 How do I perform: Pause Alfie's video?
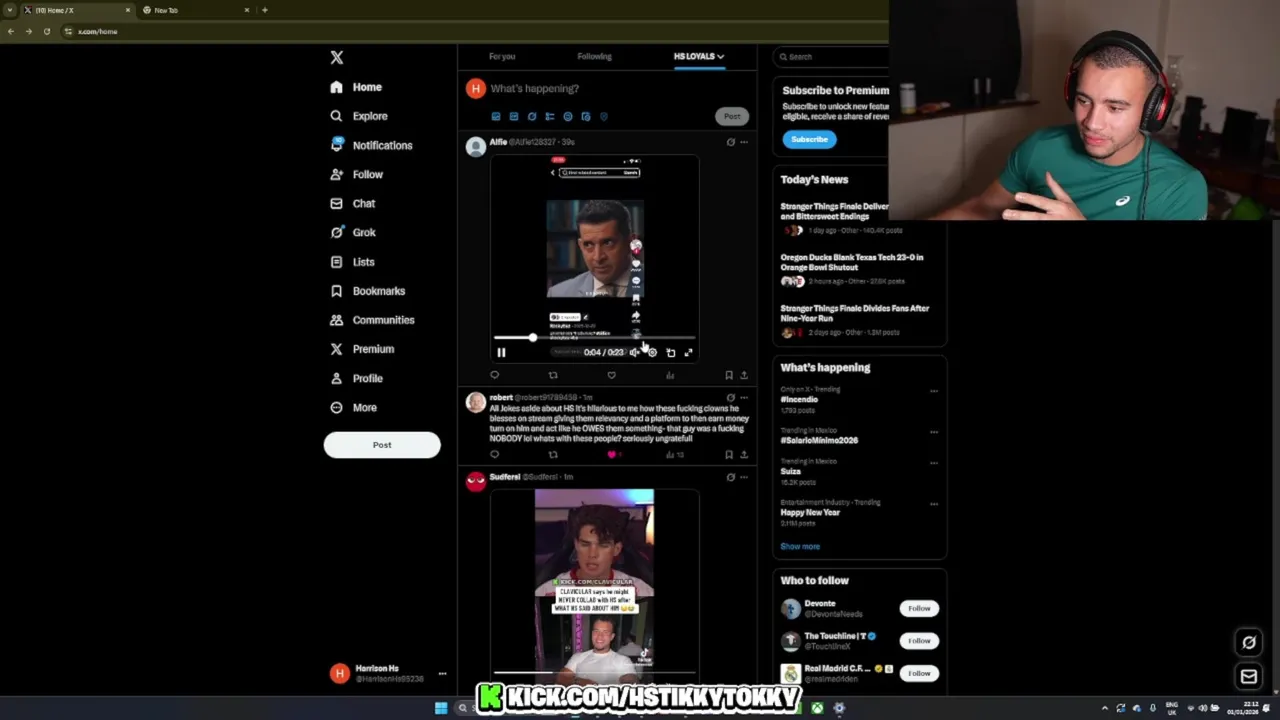pos(501,352)
